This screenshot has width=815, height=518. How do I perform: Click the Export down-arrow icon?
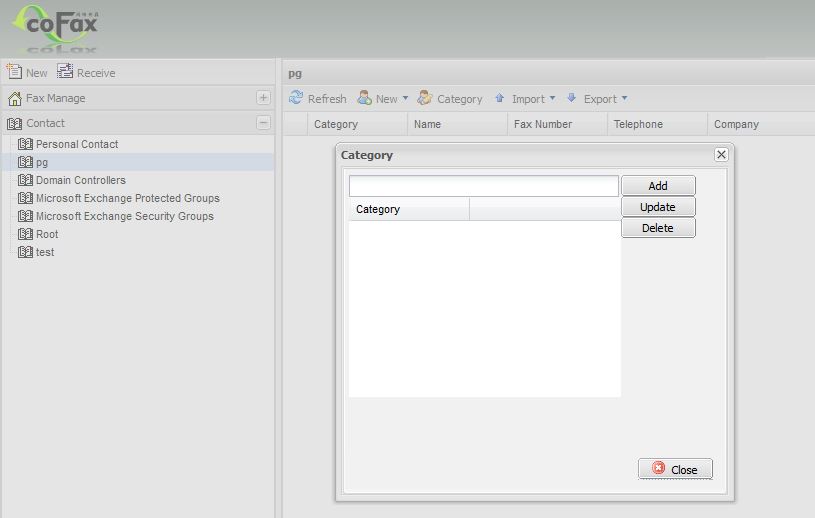571,98
